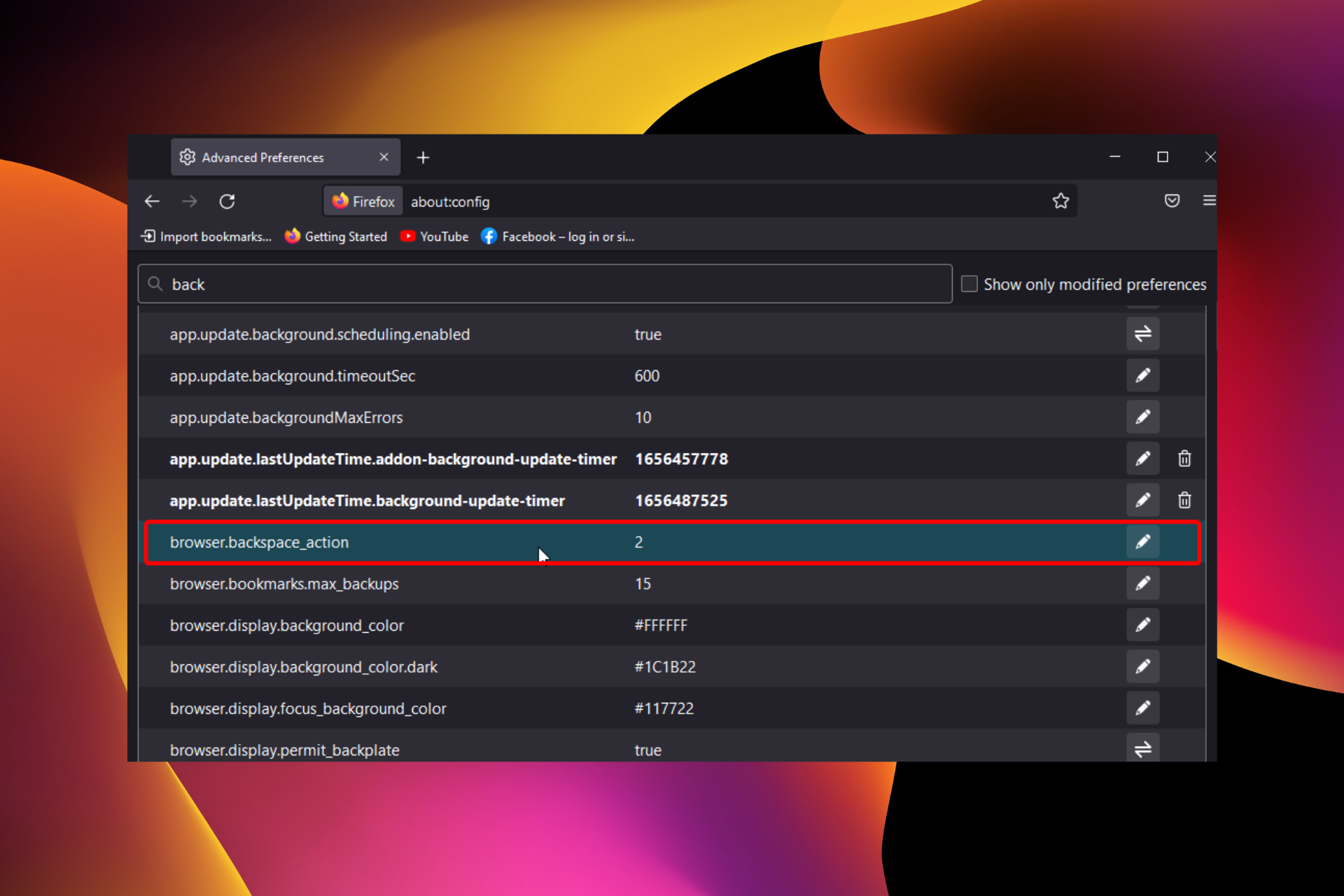1344x896 pixels.
Task: Bookmark this page with star icon
Action: coord(1060,202)
